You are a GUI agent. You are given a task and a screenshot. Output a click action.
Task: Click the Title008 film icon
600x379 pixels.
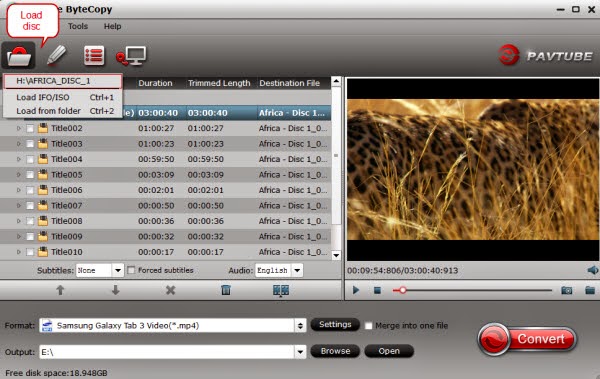[43, 221]
